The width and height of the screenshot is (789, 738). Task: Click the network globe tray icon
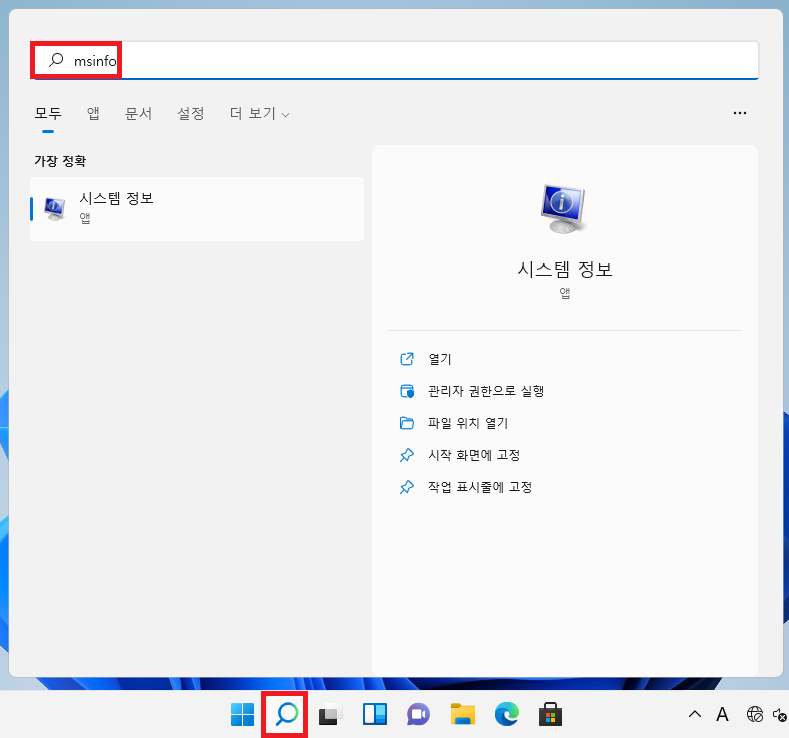coord(755,714)
